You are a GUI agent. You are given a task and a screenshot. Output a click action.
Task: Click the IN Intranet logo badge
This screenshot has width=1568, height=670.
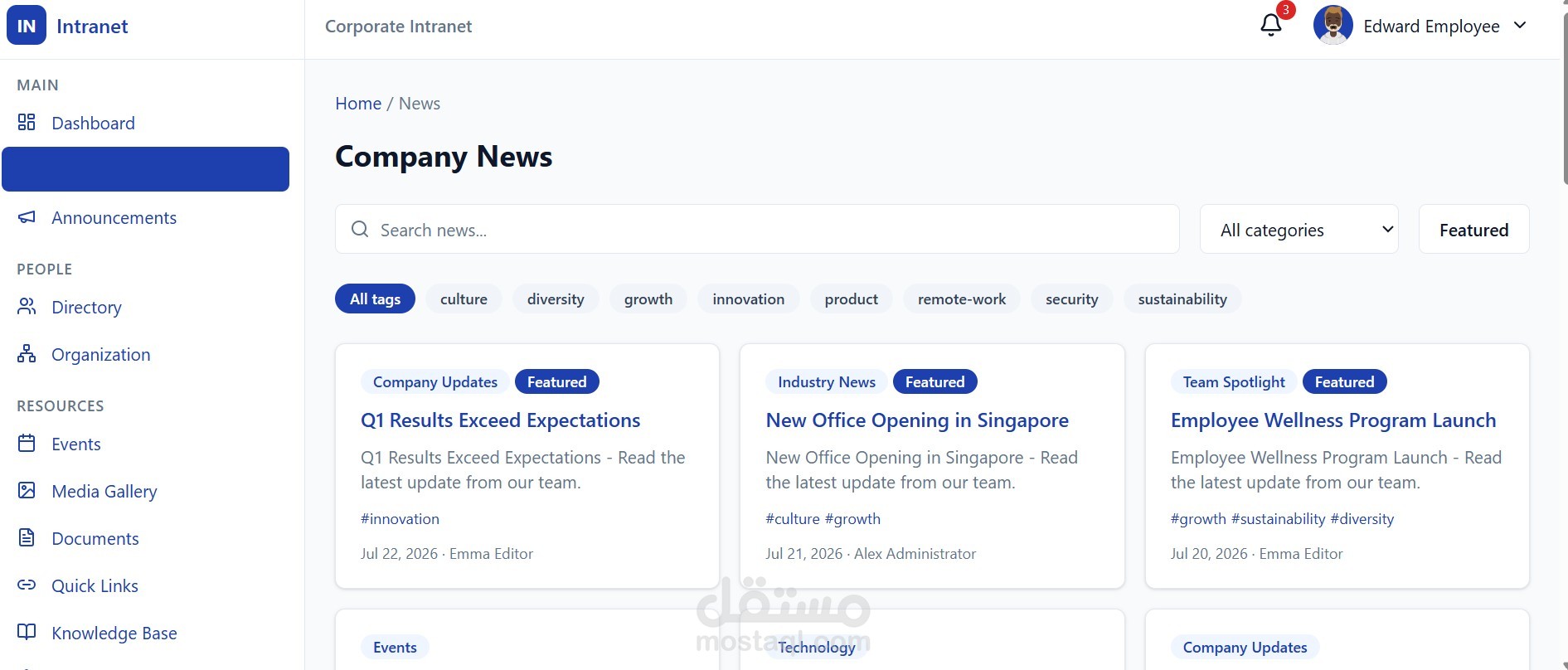[x=27, y=26]
